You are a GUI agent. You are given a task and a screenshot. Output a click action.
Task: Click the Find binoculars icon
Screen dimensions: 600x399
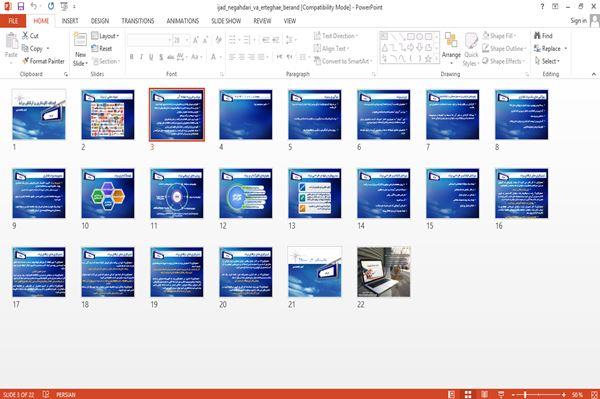537,36
